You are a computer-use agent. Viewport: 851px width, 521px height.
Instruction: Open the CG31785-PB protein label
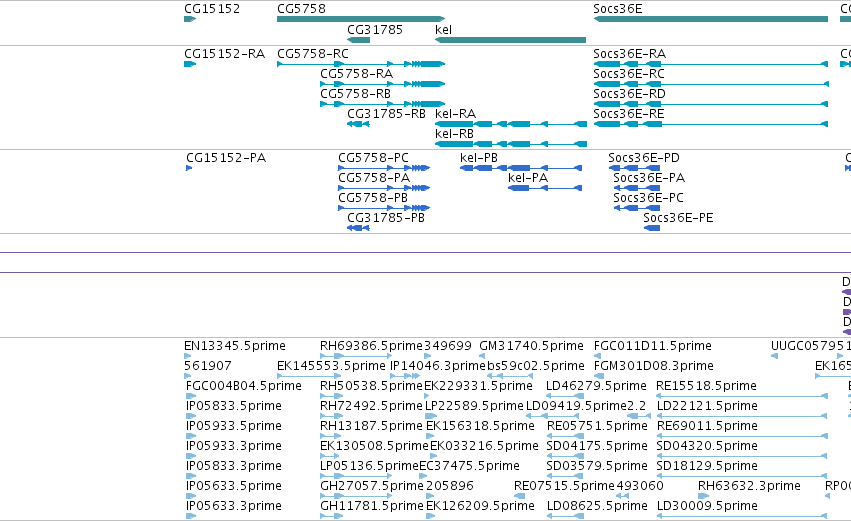coord(386,218)
